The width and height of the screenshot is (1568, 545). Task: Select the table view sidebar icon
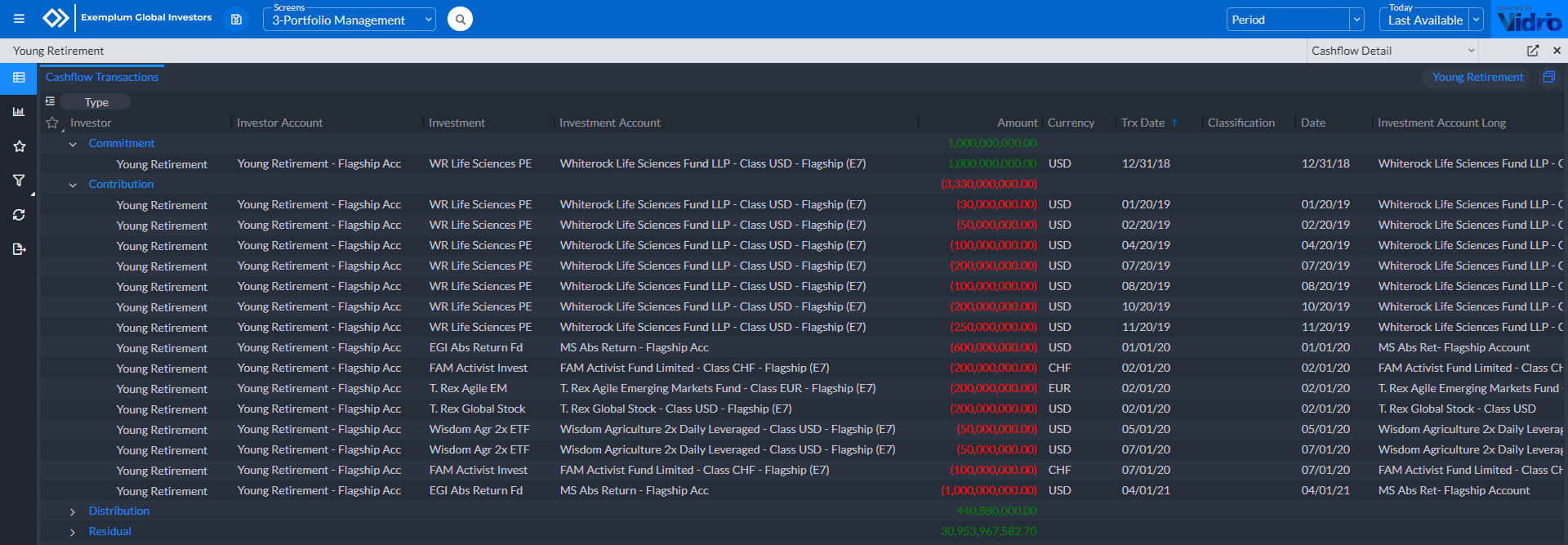(19, 78)
